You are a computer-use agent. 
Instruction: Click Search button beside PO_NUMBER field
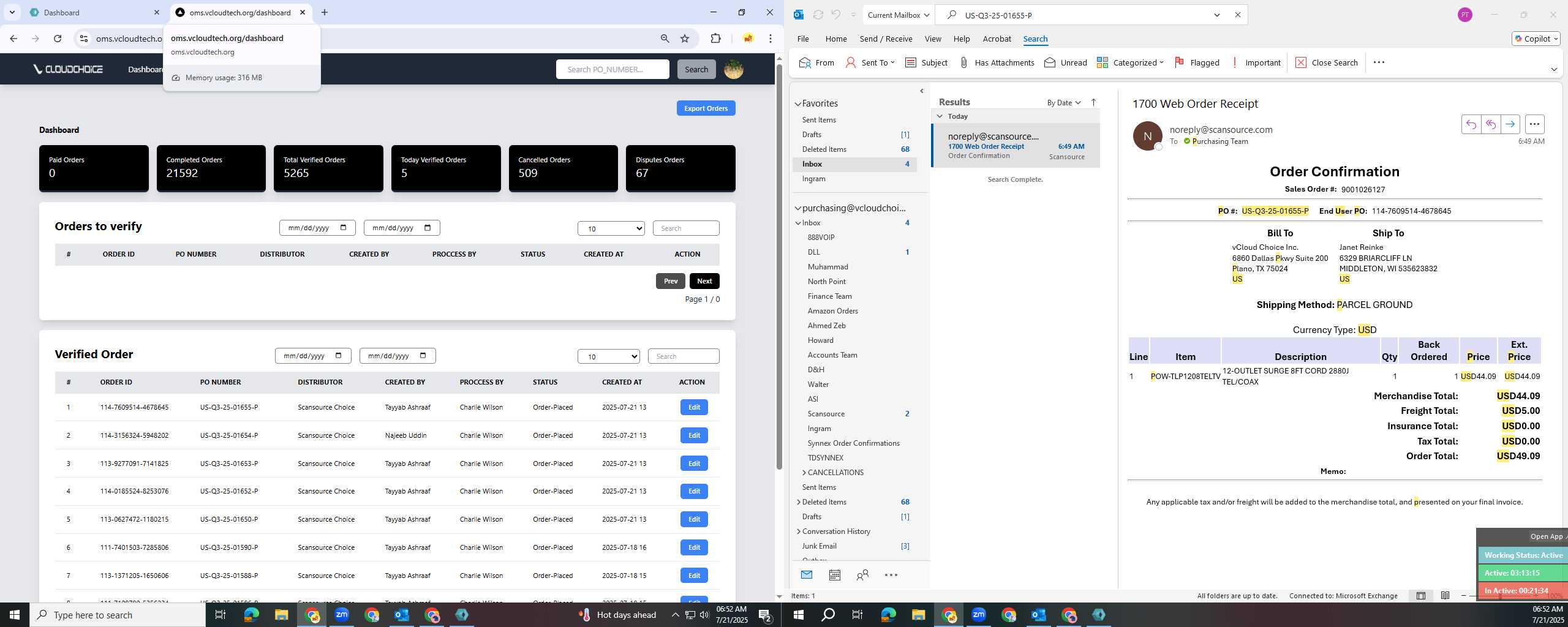point(696,69)
